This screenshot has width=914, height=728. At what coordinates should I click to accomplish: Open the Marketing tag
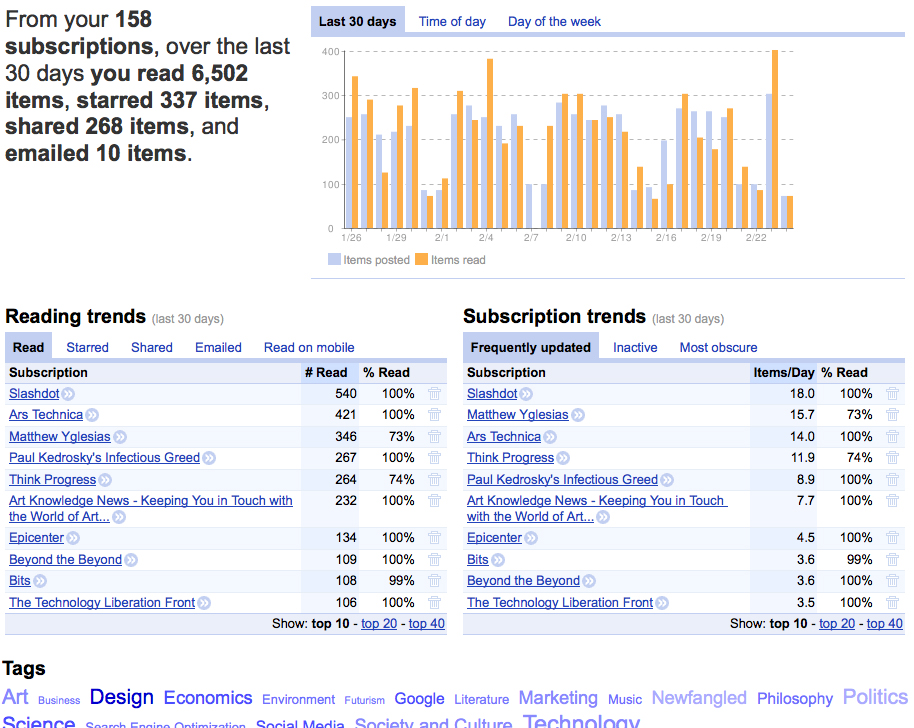coord(558,698)
